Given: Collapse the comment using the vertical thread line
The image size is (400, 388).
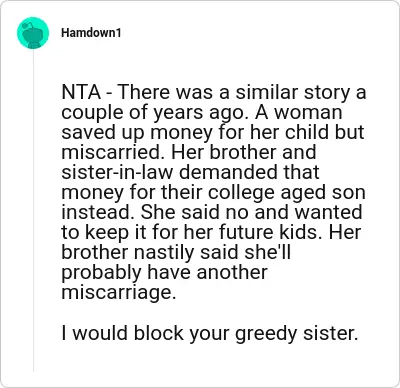Looking at the screenshot, I should pyautogui.click(x=33, y=210).
